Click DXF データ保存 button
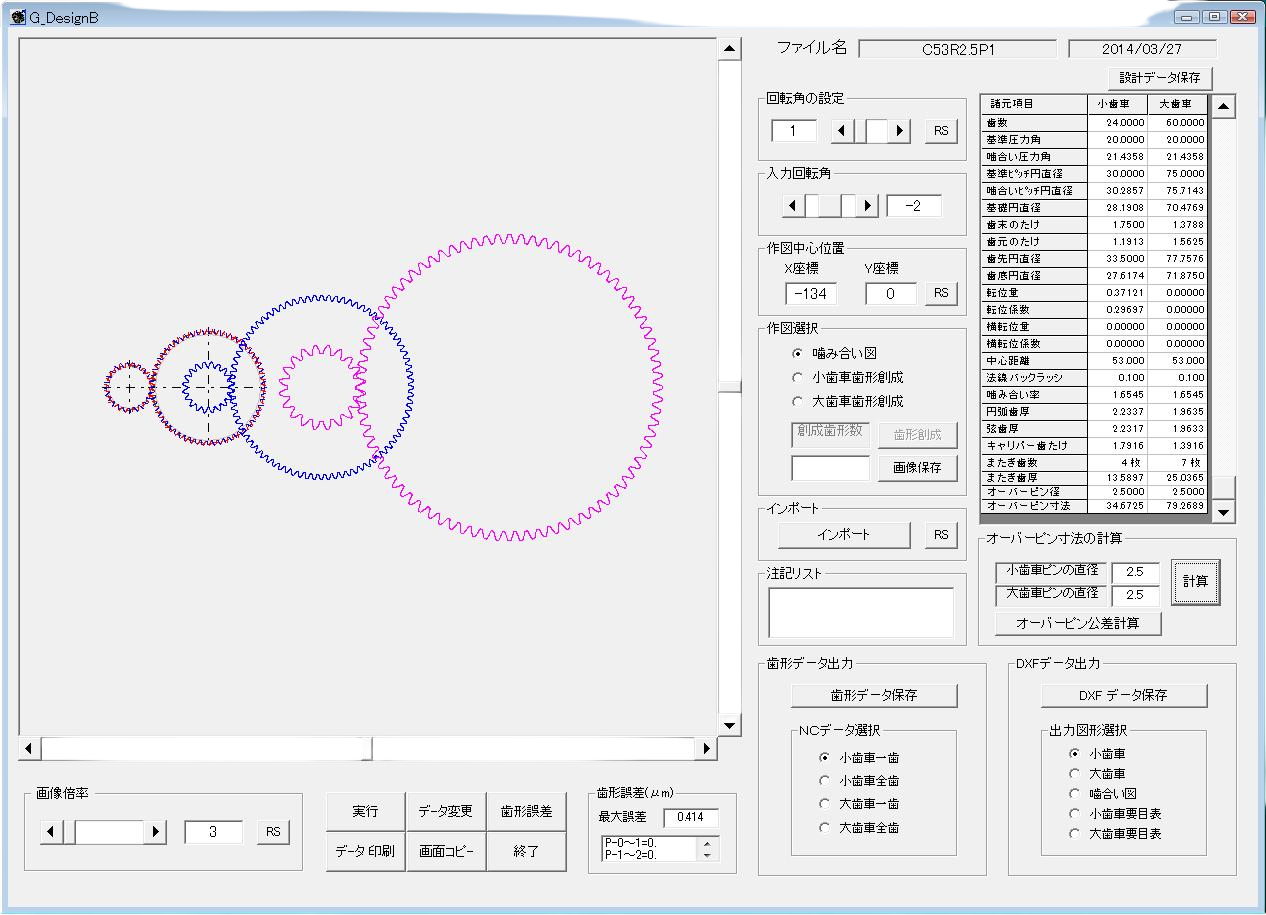1266x915 pixels. 1123,695
